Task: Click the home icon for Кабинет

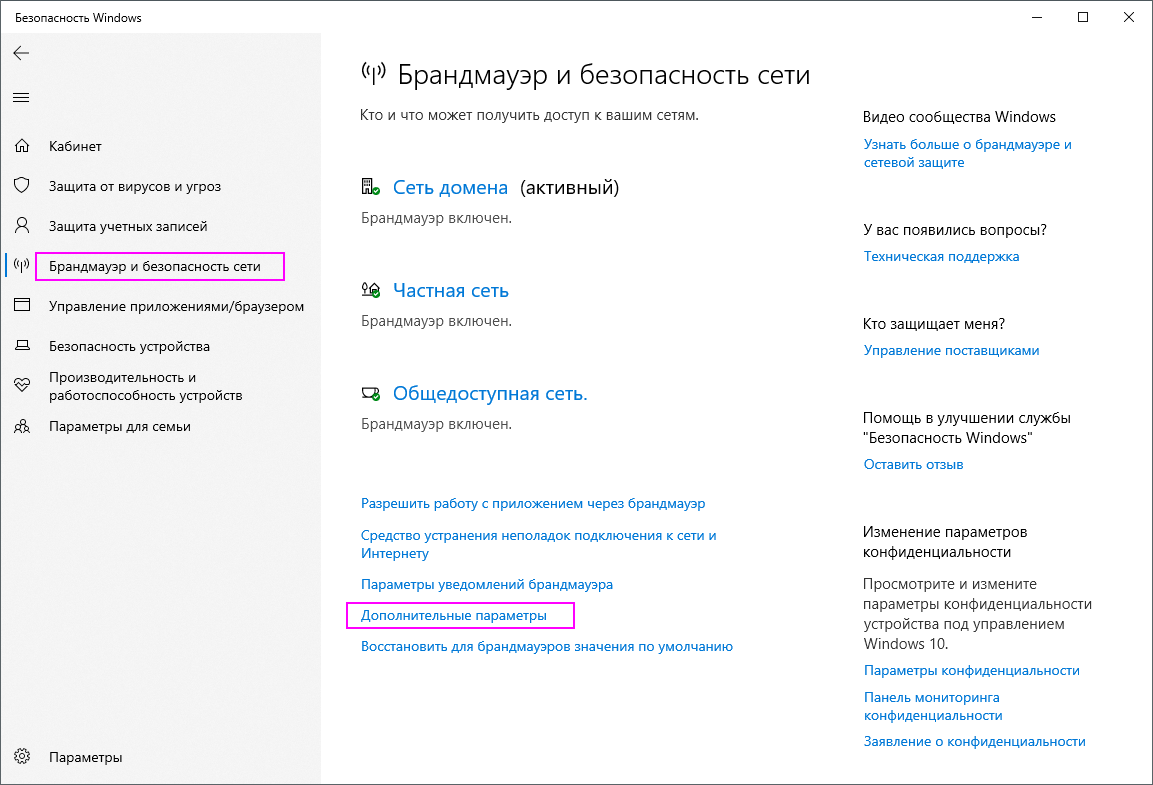Action: [22, 146]
